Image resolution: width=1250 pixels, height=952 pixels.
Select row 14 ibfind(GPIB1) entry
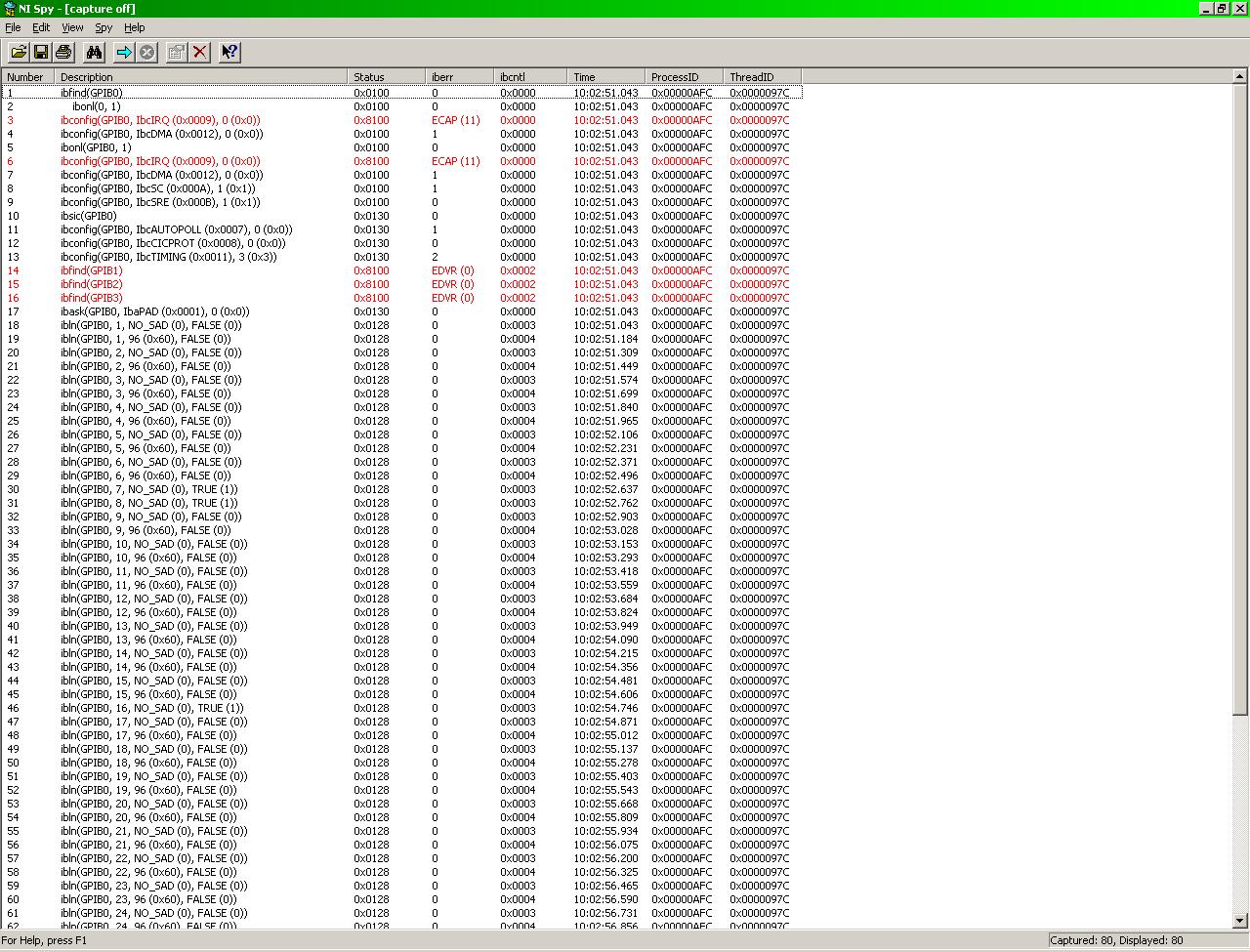coord(91,270)
